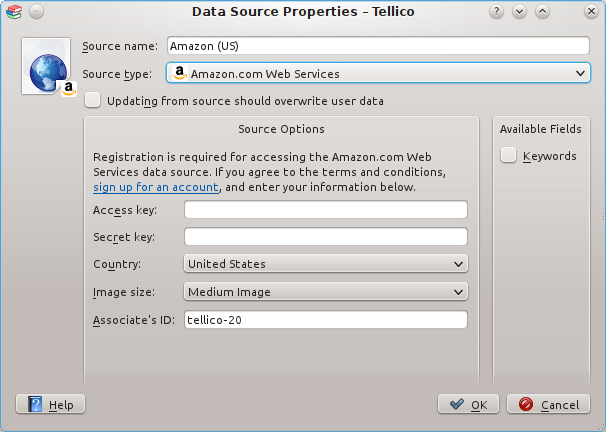
Task: Expand the Country dropdown showing United States
Action: pyautogui.click(x=326, y=264)
